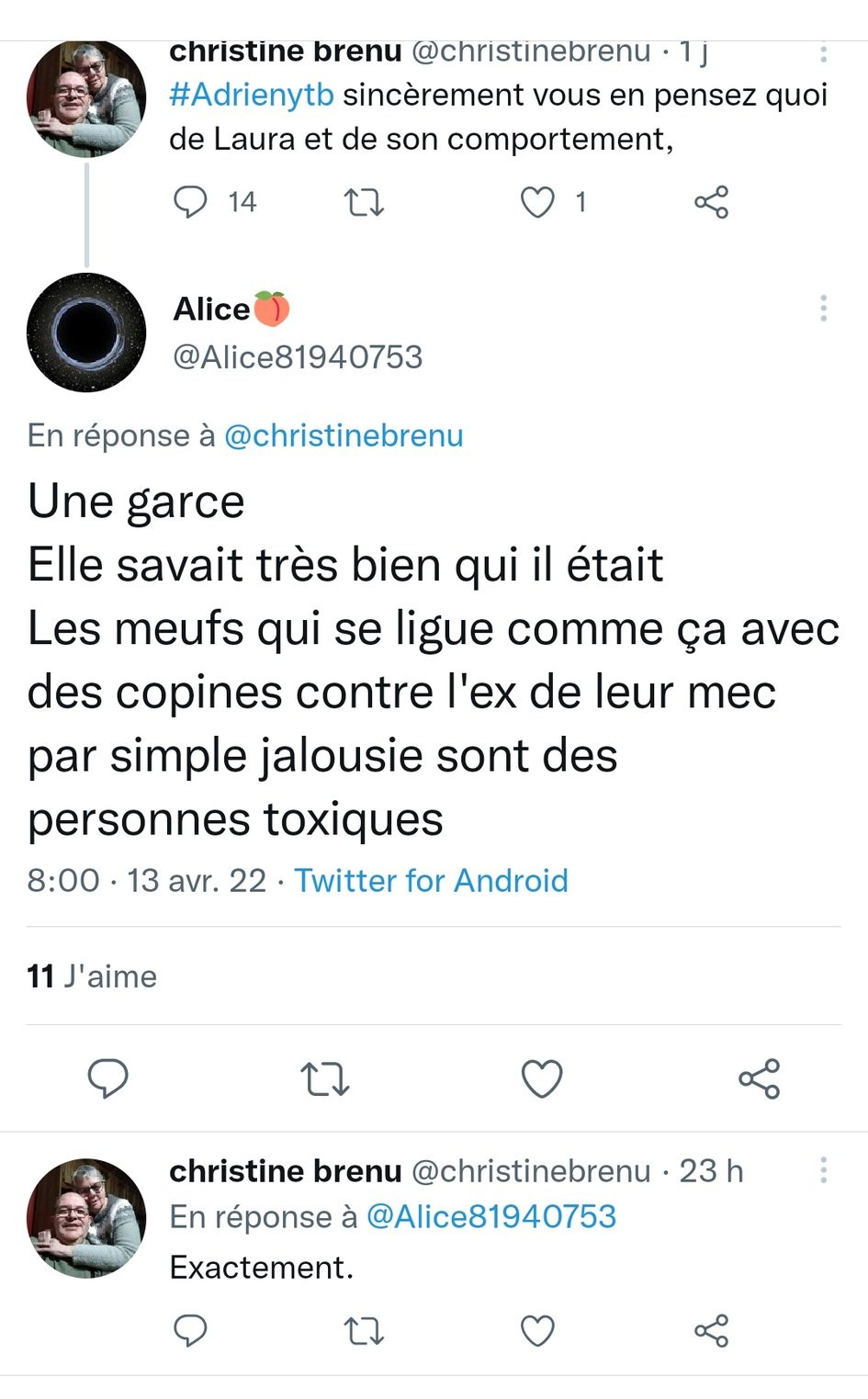Retweet Alice's main tweet
The image size is (868, 1399).
(325, 1079)
